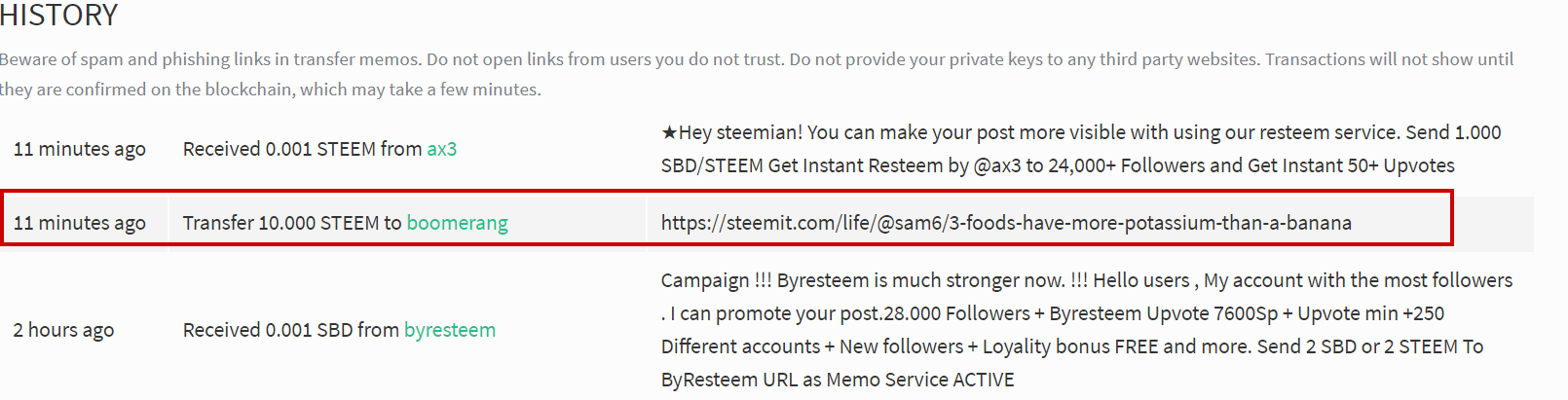Click the "I can promote your post" memo line

click(x=1052, y=313)
